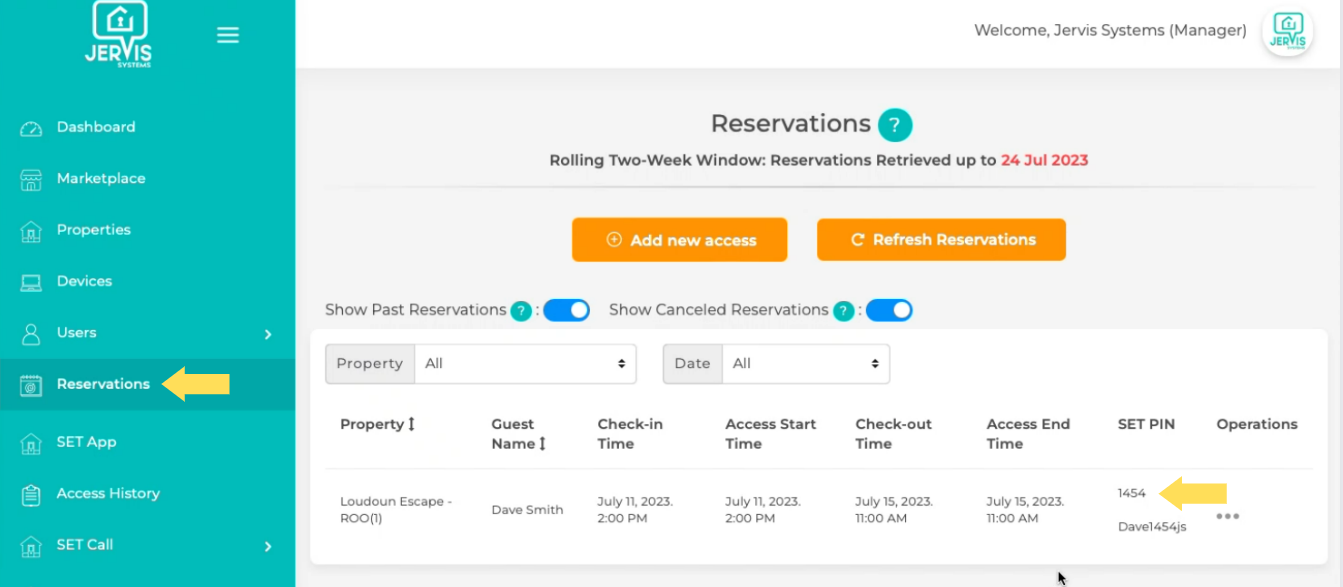The image size is (1343, 587).
Task: Toggle Show Past Reservations switch
Action: [x=566, y=310]
